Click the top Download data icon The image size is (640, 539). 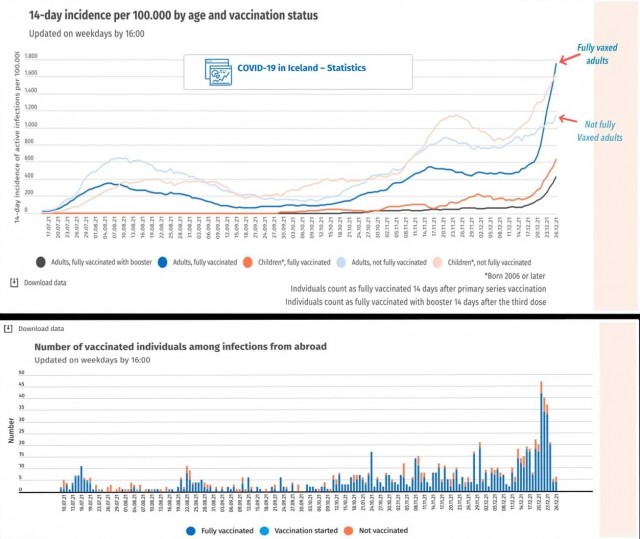click(14, 283)
